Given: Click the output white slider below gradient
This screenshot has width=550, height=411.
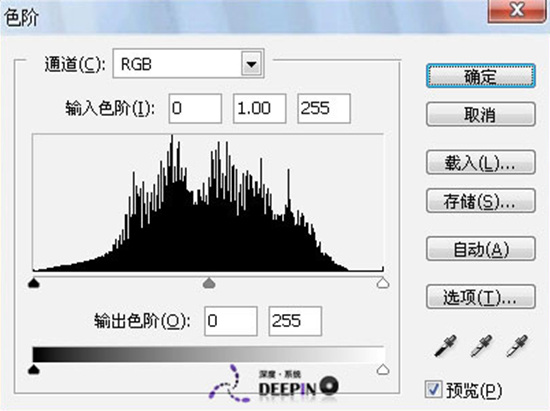Looking at the screenshot, I should coord(383,369).
